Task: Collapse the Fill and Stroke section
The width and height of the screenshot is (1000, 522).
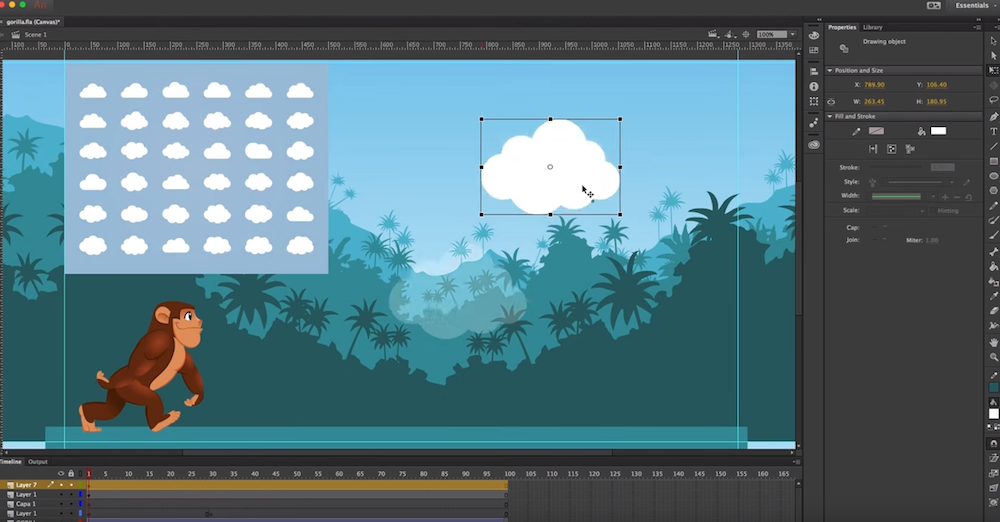Action: point(830,116)
